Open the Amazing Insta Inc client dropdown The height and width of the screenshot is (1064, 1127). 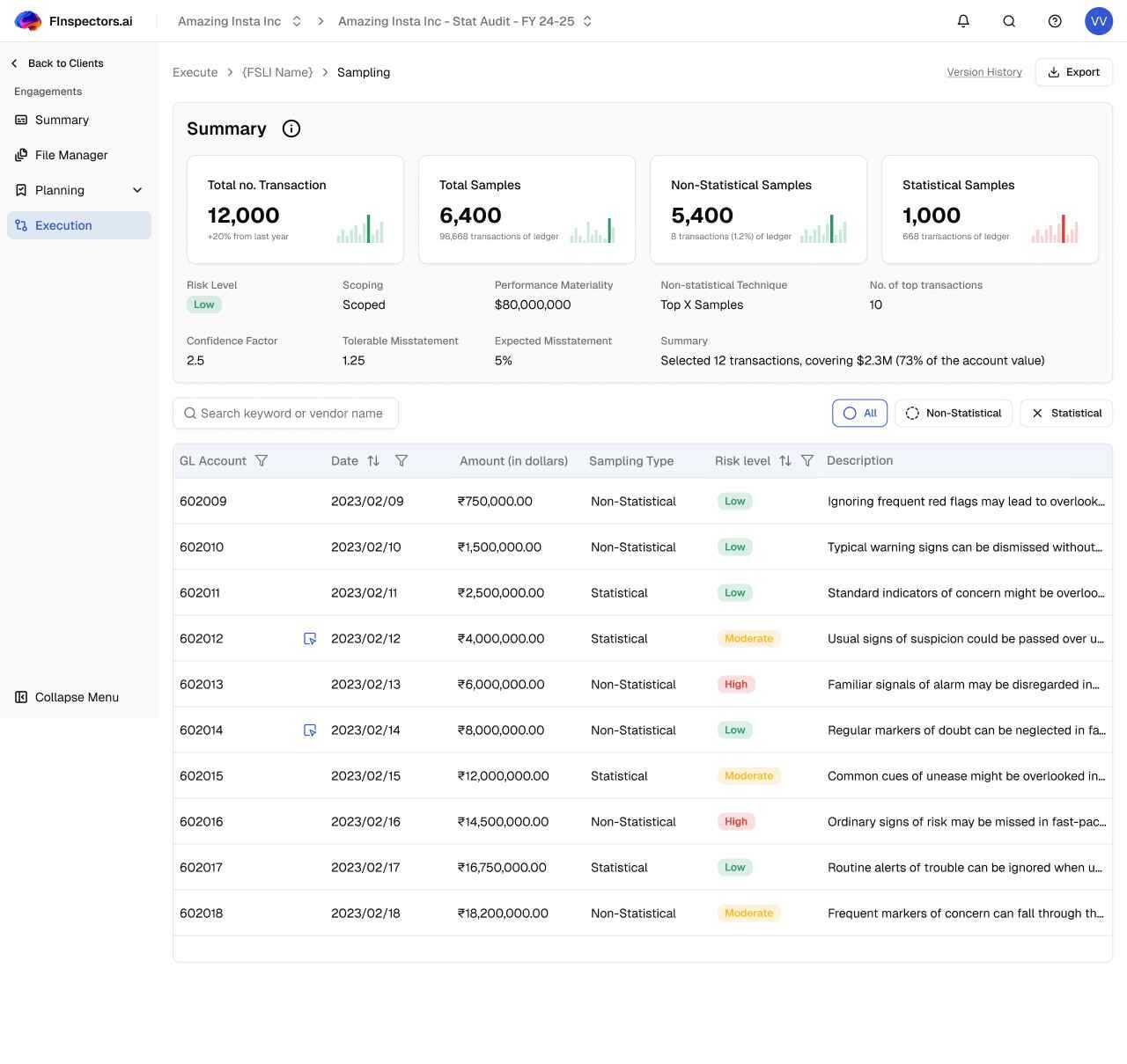tap(239, 21)
